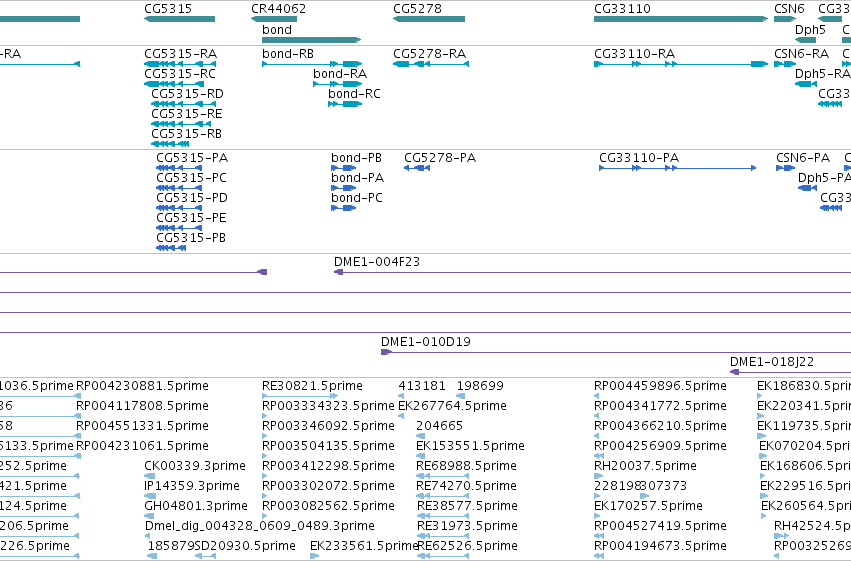Select the CG33110 gene bar
Image resolution: width=851 pixels, height=561 pixels.
681,19
